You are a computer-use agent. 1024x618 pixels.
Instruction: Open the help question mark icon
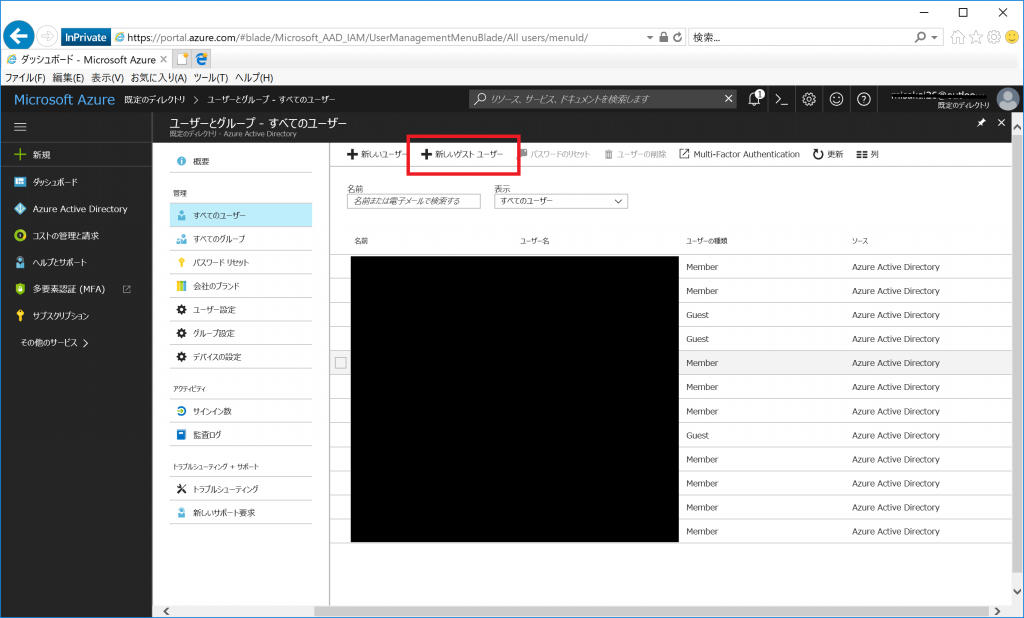[x=864, y=99]
